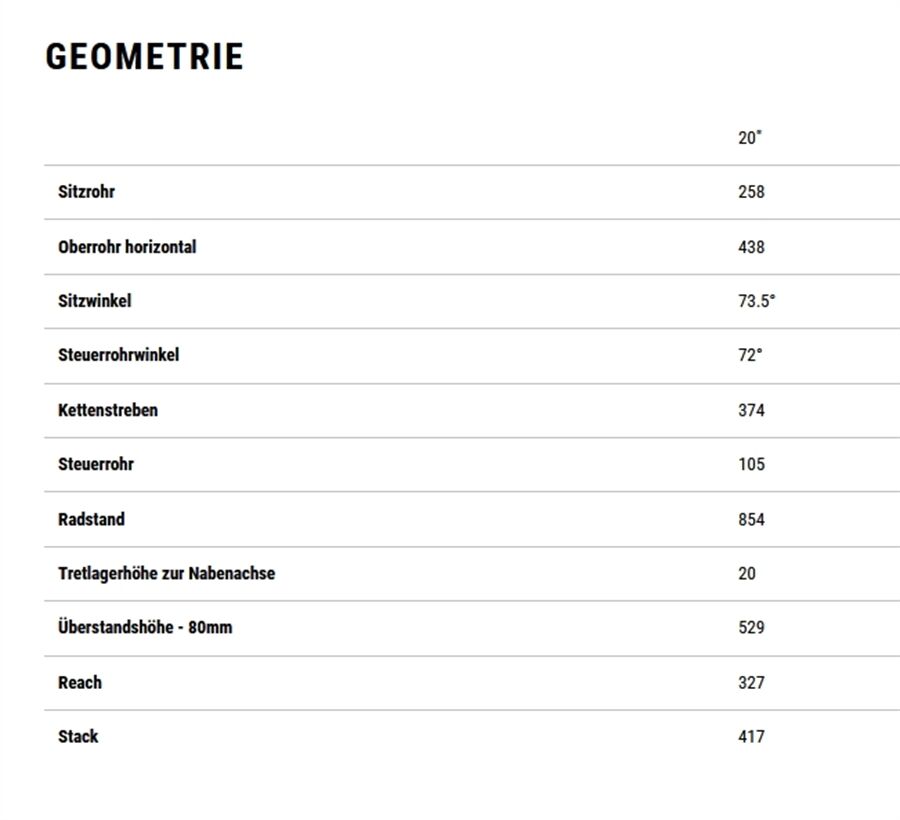
Task: Click the Reach row label
Action: 80,683
